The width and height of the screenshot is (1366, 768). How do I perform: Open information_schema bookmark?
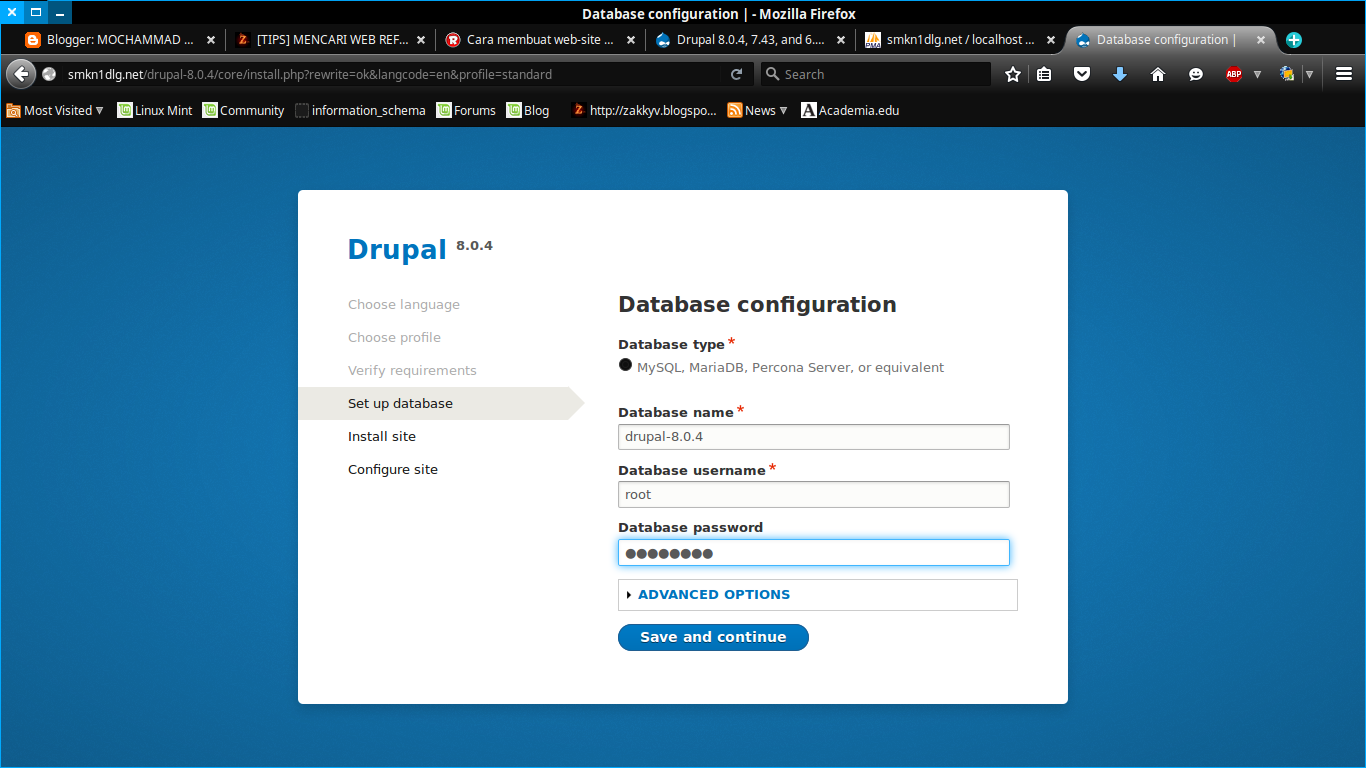pyautogui.click(x=360, y=110)
